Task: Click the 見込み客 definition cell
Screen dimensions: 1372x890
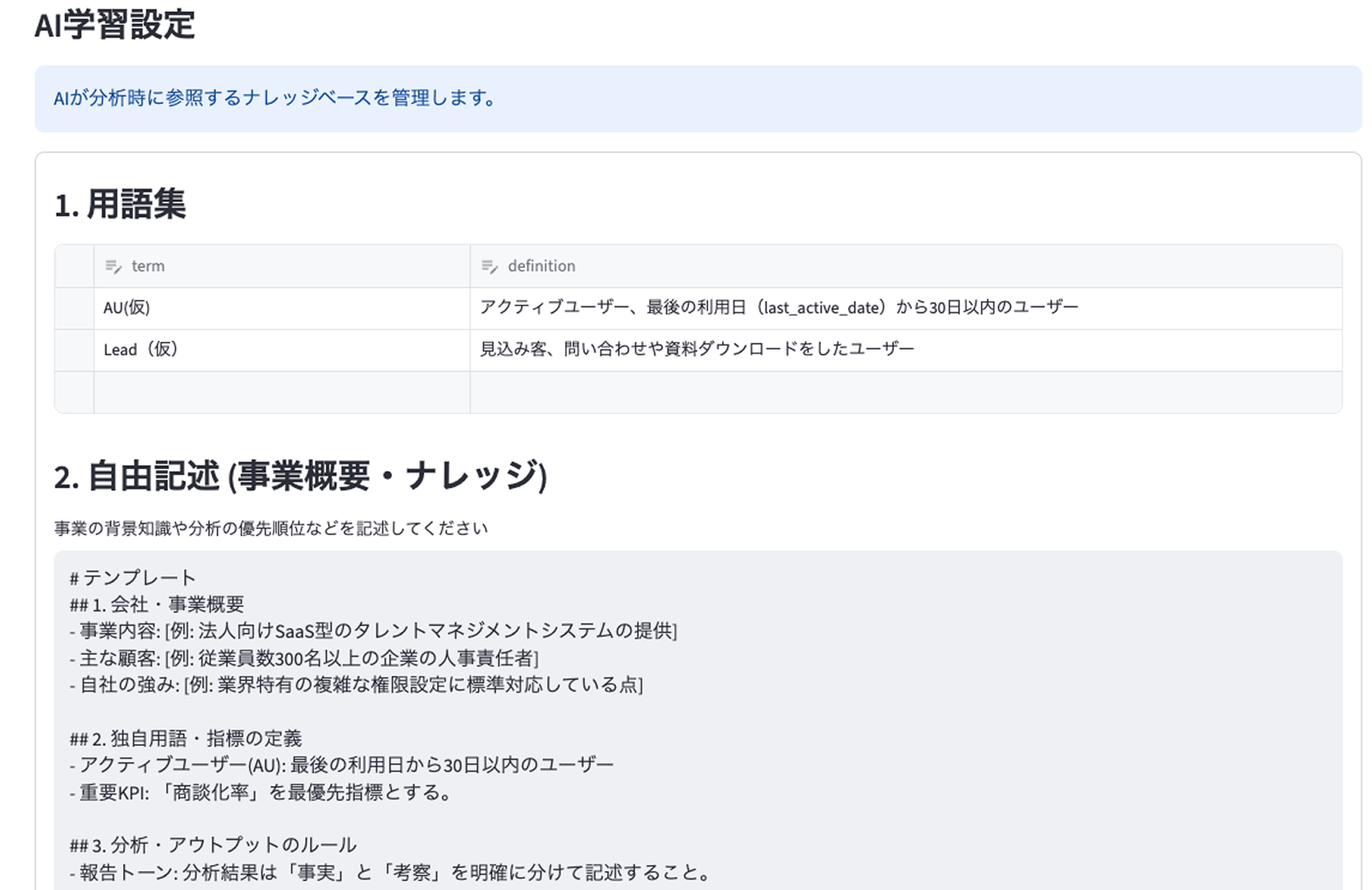Action: (906, 350)
